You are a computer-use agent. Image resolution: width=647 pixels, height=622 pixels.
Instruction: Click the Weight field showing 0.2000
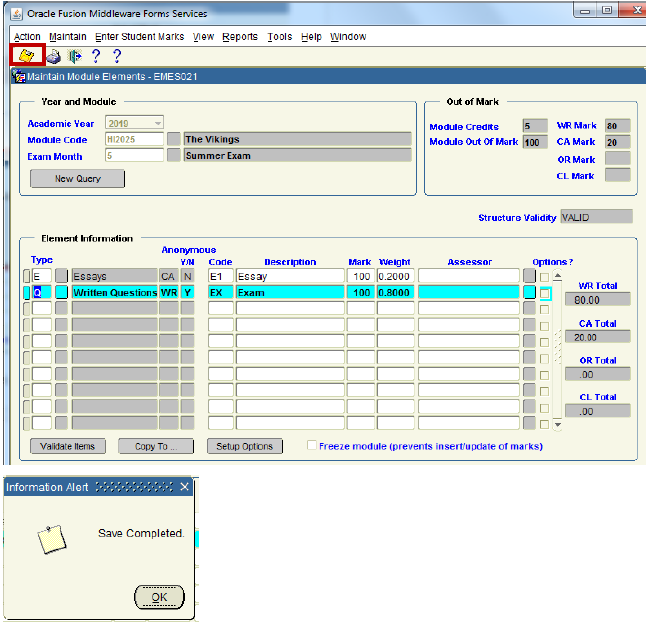point(395,276)
